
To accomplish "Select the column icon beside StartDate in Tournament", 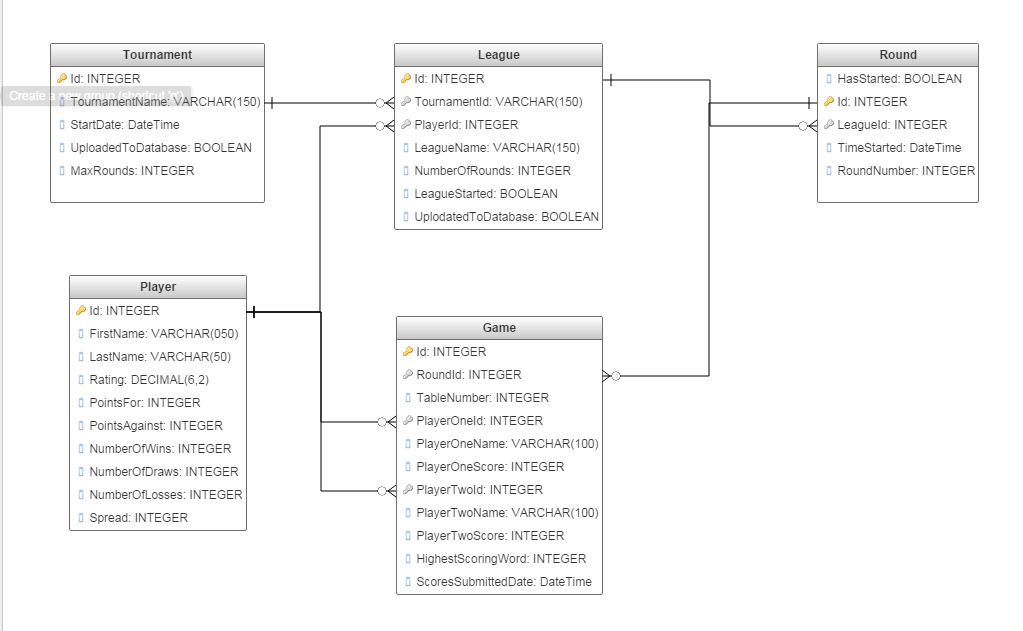I will 60,124.
